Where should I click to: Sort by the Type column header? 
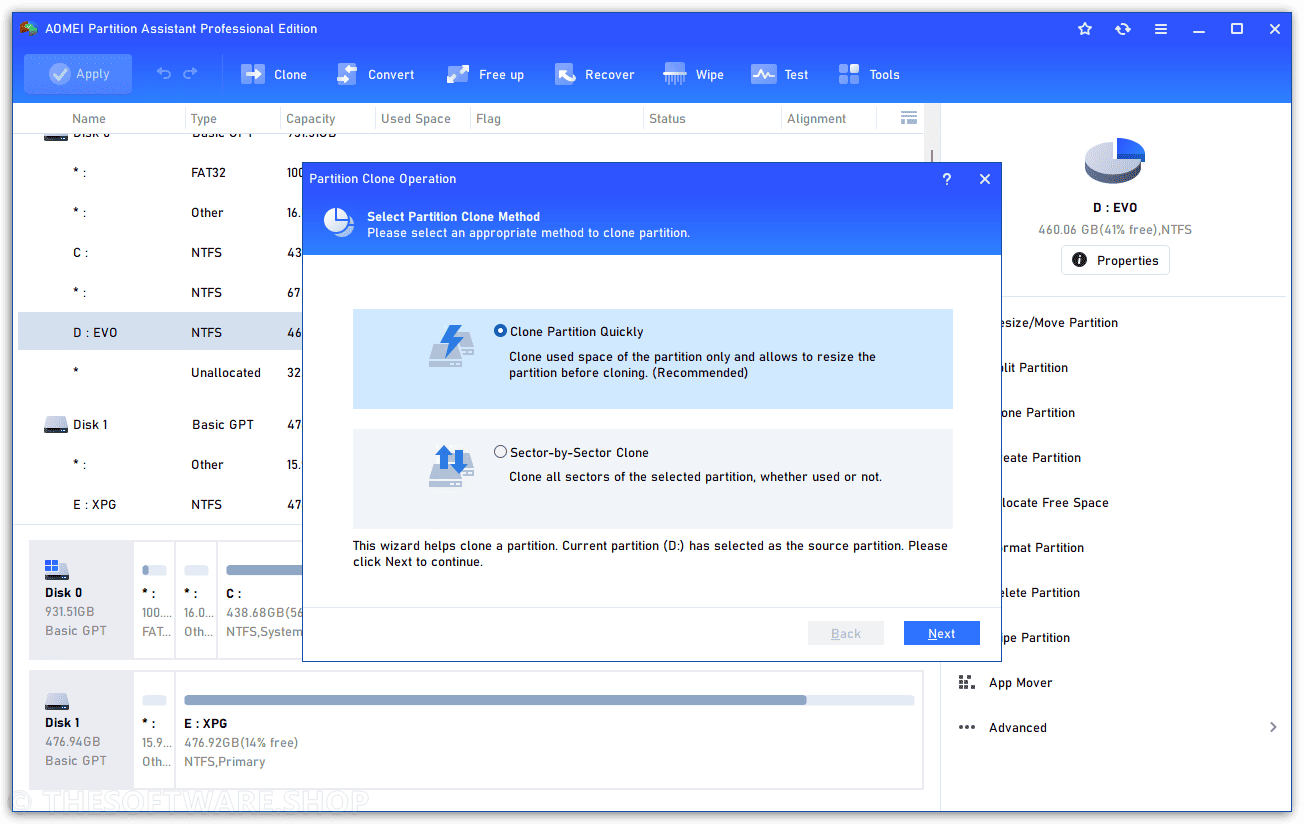pyautogui.click(x=204, y=118)
